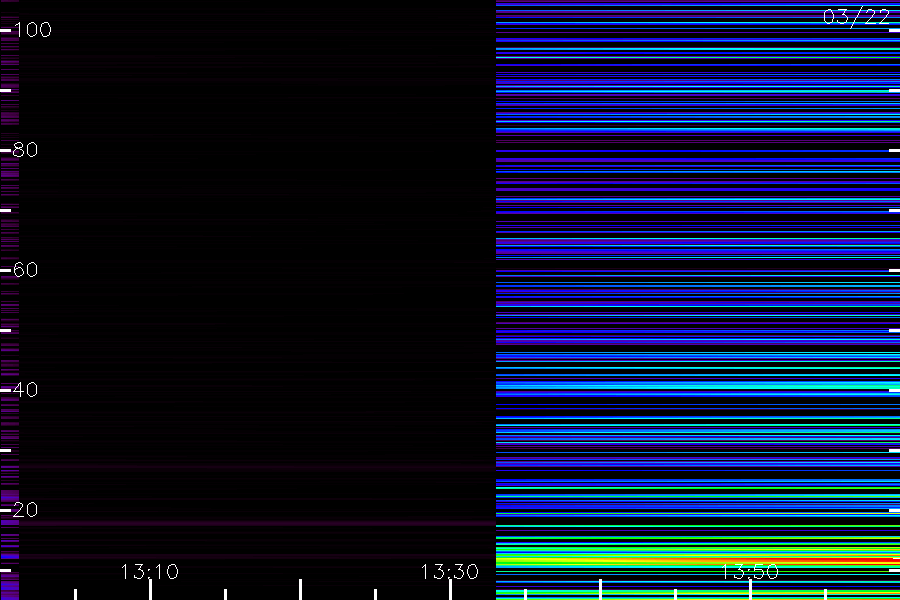The width and height of the screenshot is (900, 600).
Task: Click the 13:10 time axis label
Action: point(150,572)
